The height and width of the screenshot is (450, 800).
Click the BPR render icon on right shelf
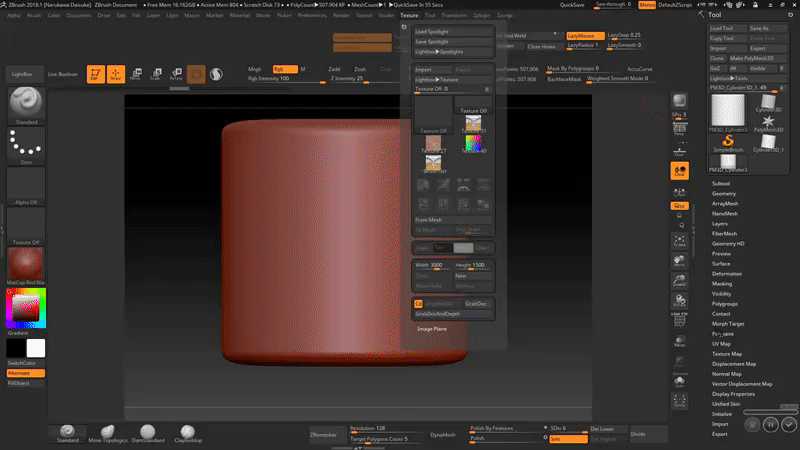(x=679, y=101)
